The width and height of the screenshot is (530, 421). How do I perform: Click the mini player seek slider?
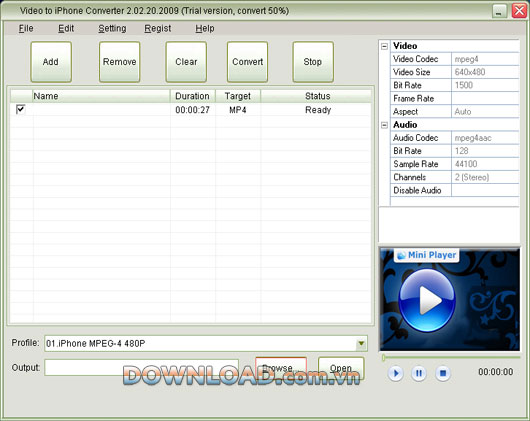(451, 357)
